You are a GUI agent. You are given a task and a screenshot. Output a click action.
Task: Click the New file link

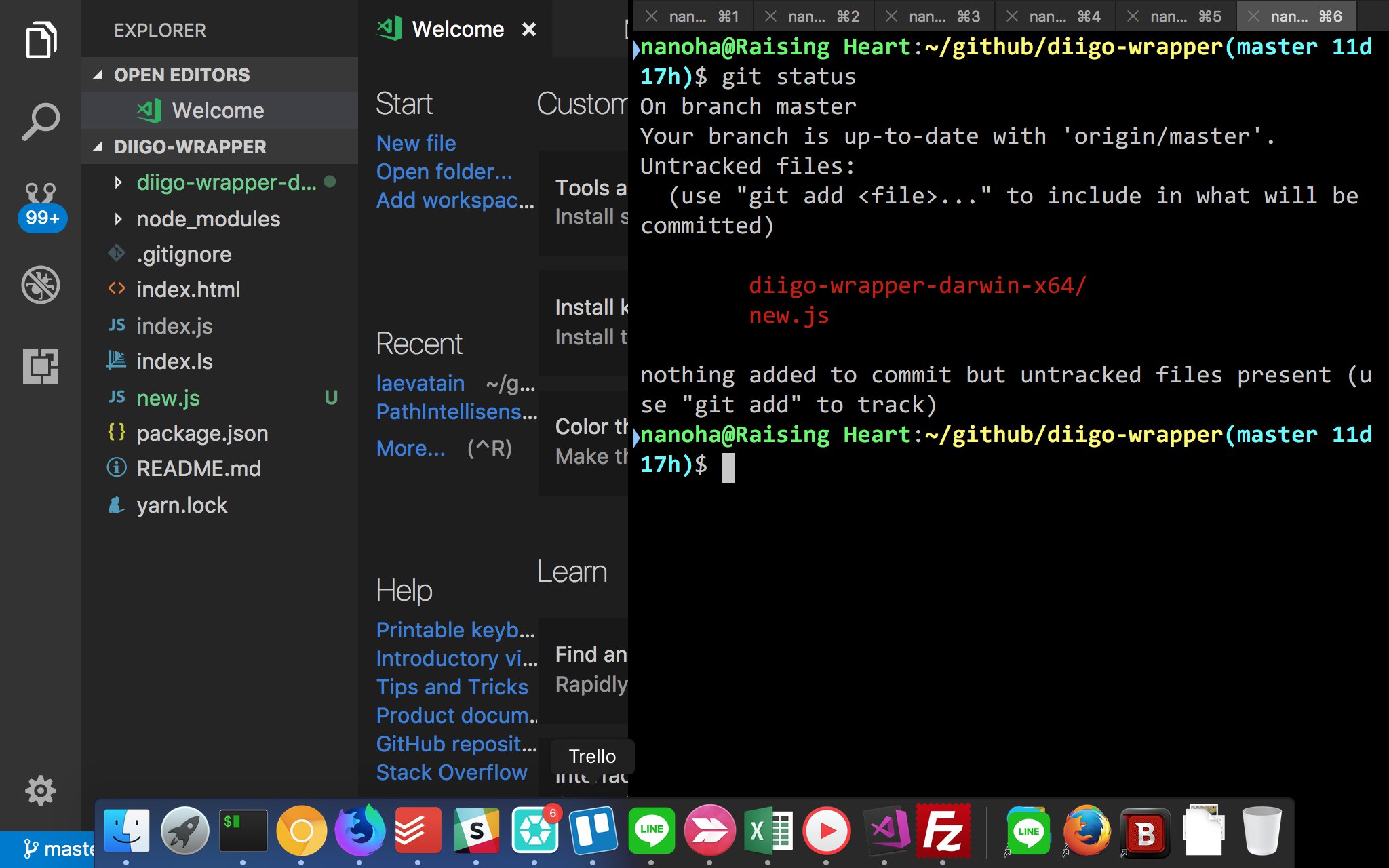pos(416,143)
